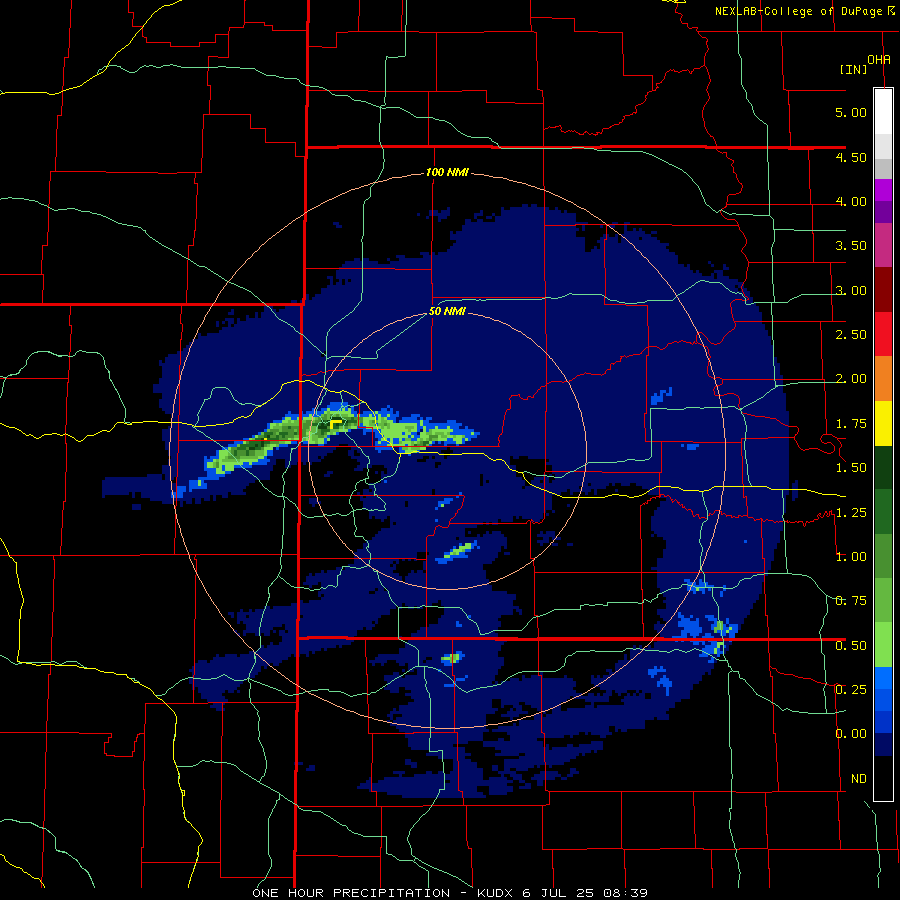
Task: Select the pink legend band near 3.50
Action: click(883, 245)
